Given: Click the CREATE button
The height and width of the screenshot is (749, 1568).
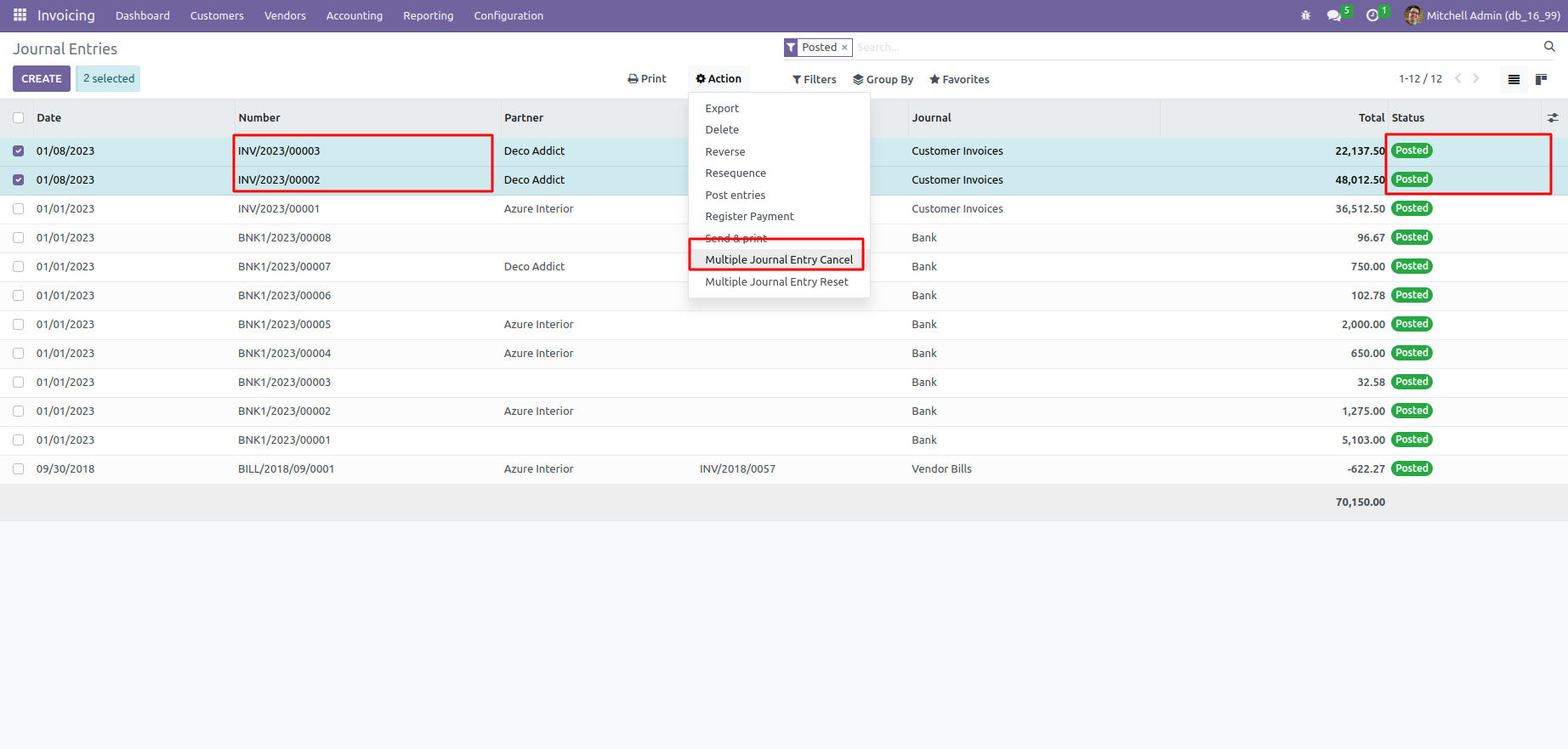Looking at the screenshot, I should point(42,79).
